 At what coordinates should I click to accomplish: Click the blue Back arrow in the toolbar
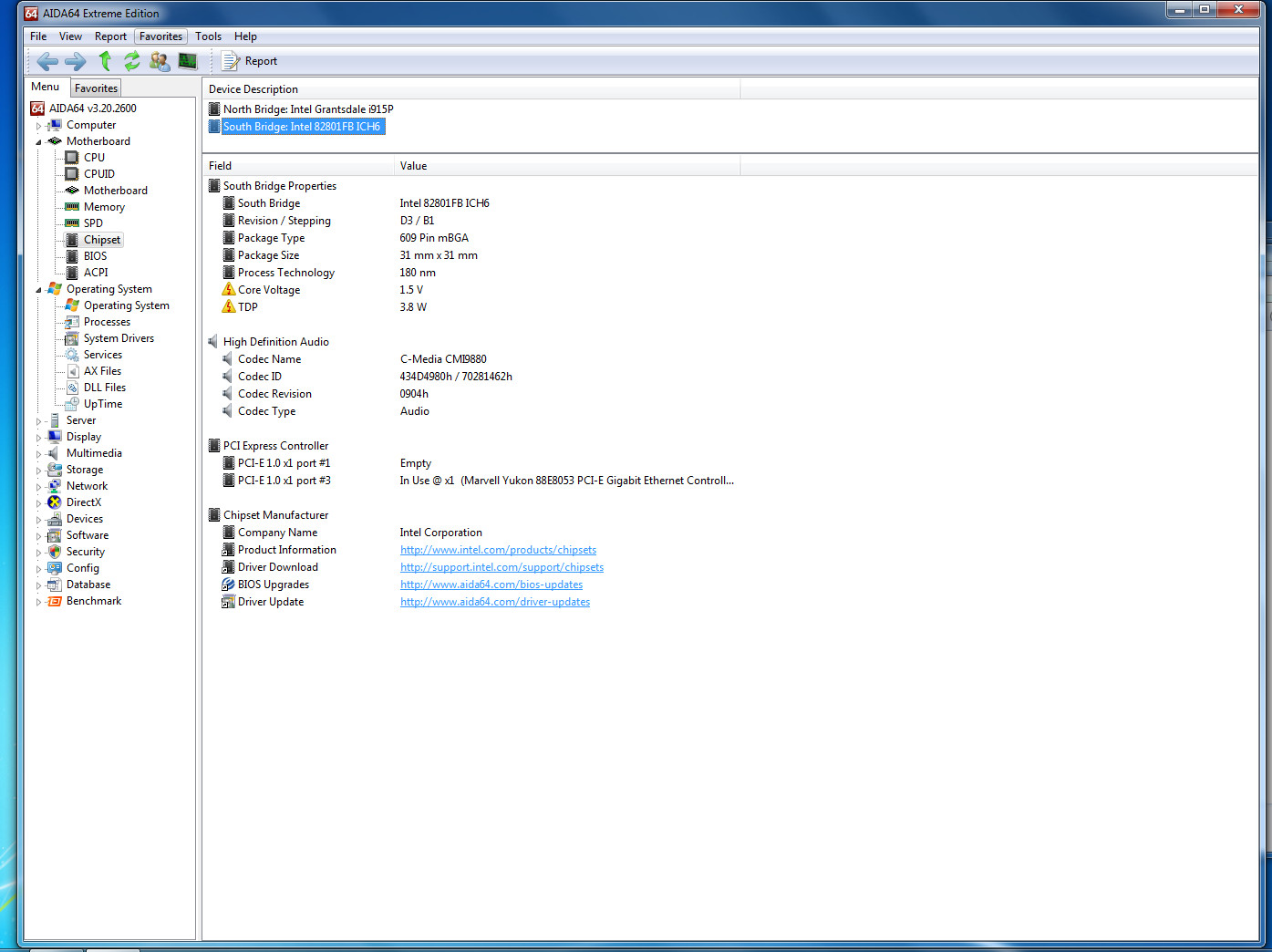pos(47,61)
